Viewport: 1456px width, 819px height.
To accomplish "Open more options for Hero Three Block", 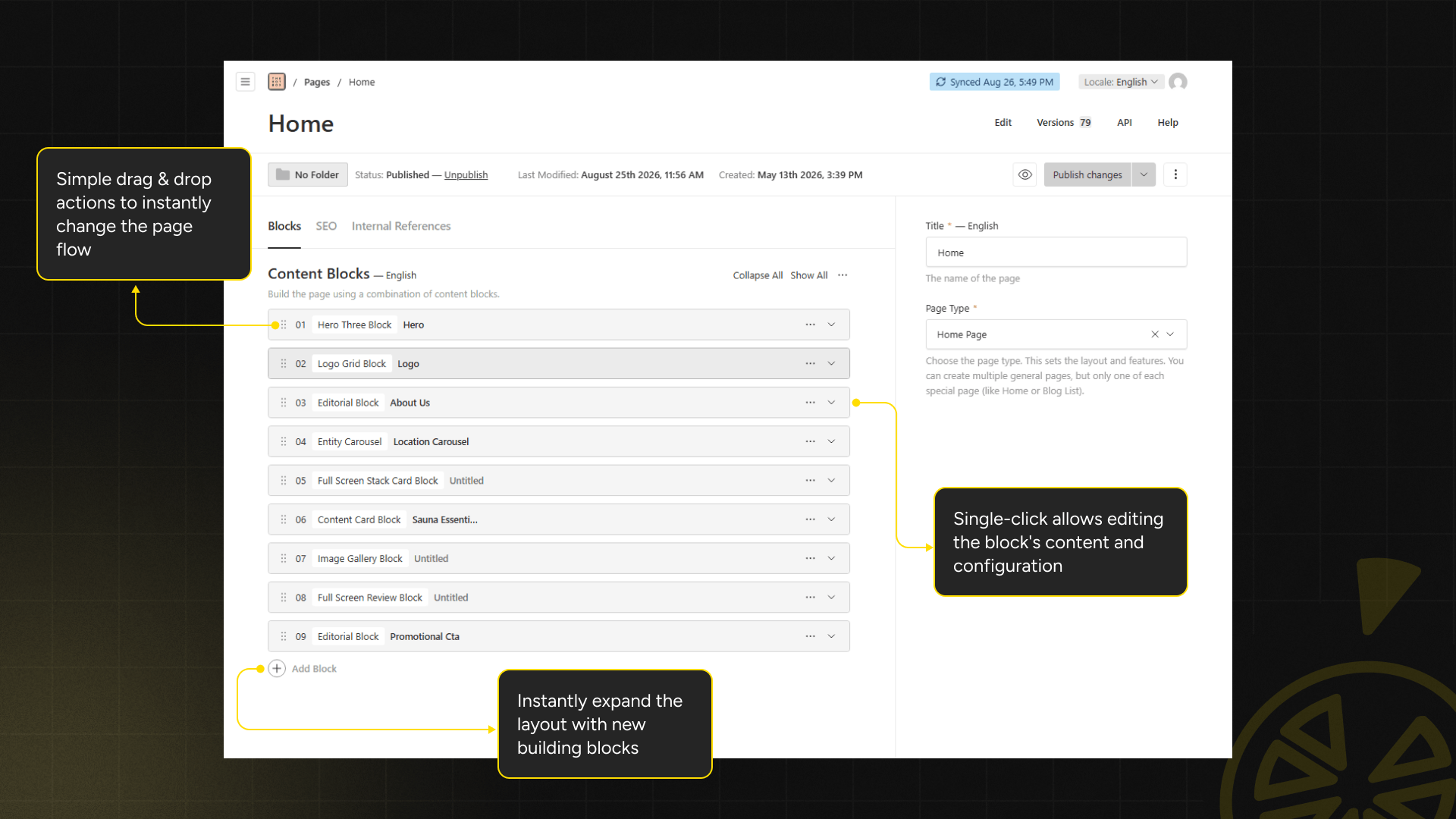I will [x=811, y=325].
